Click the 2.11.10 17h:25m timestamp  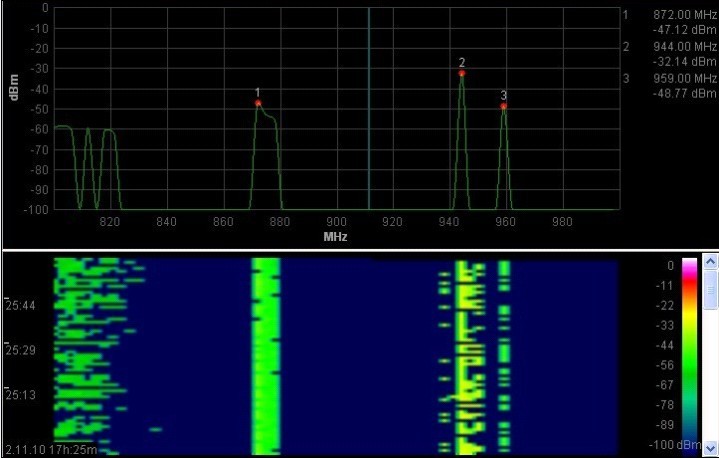(x=51, y=449)
